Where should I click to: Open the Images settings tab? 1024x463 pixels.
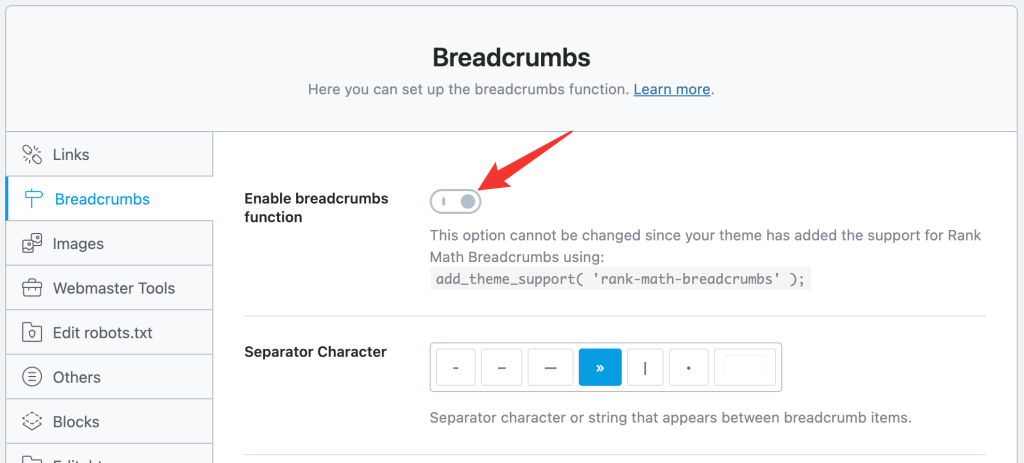pyautogui.click(x=78, y=243)
